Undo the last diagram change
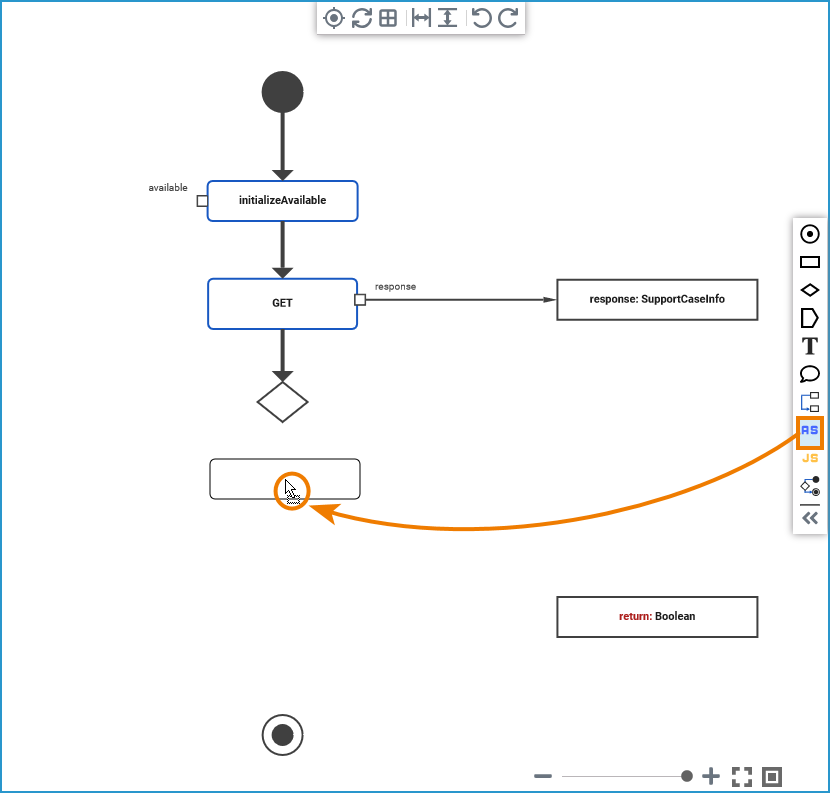 coord(481,18)
